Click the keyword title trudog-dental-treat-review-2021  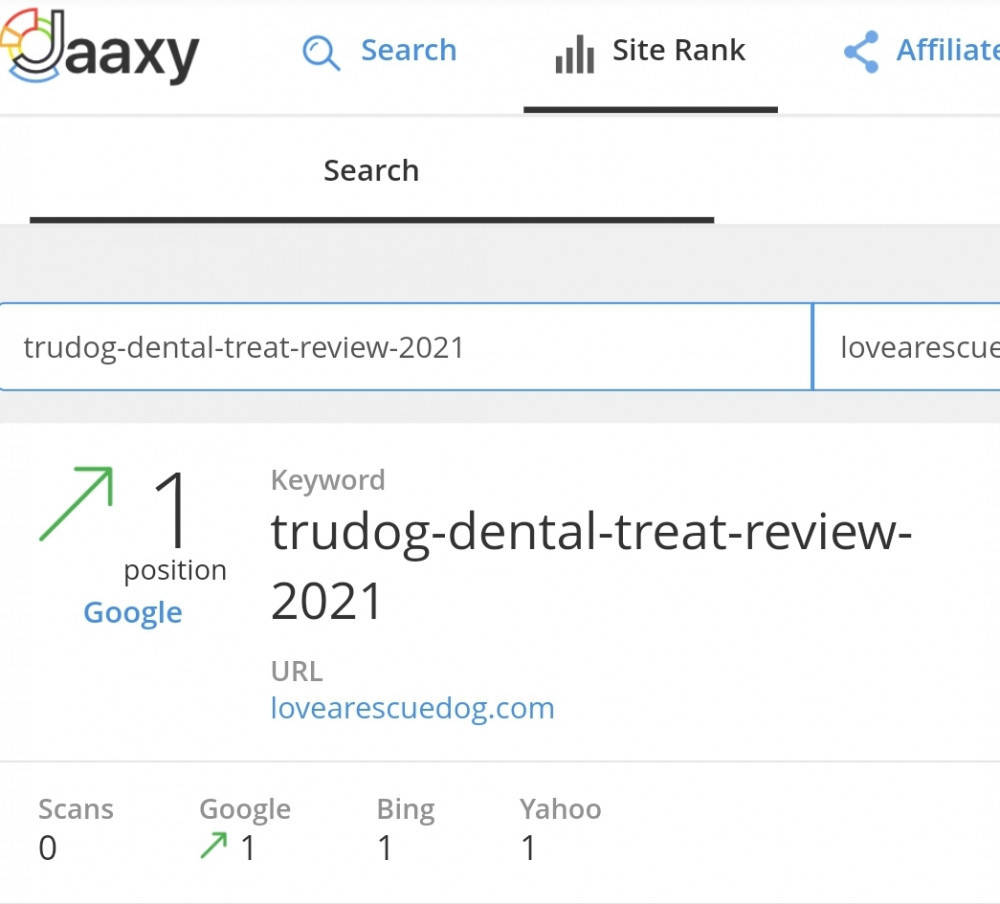(x=591, y=566)
